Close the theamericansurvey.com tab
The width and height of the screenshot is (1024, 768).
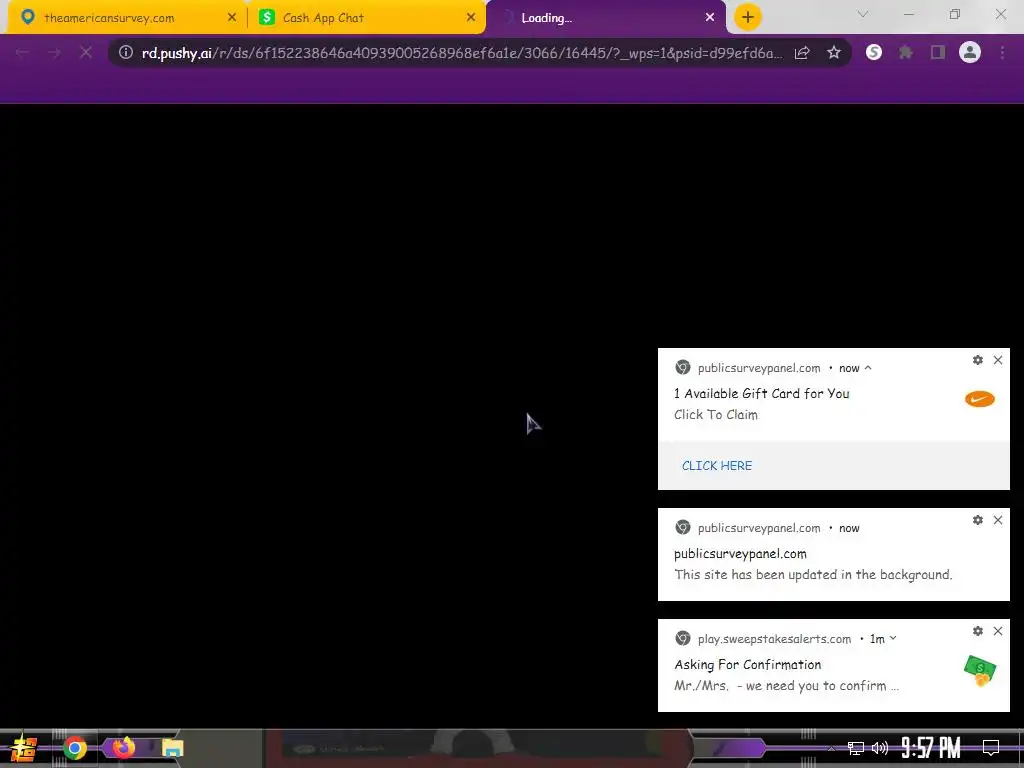(232, 18)
